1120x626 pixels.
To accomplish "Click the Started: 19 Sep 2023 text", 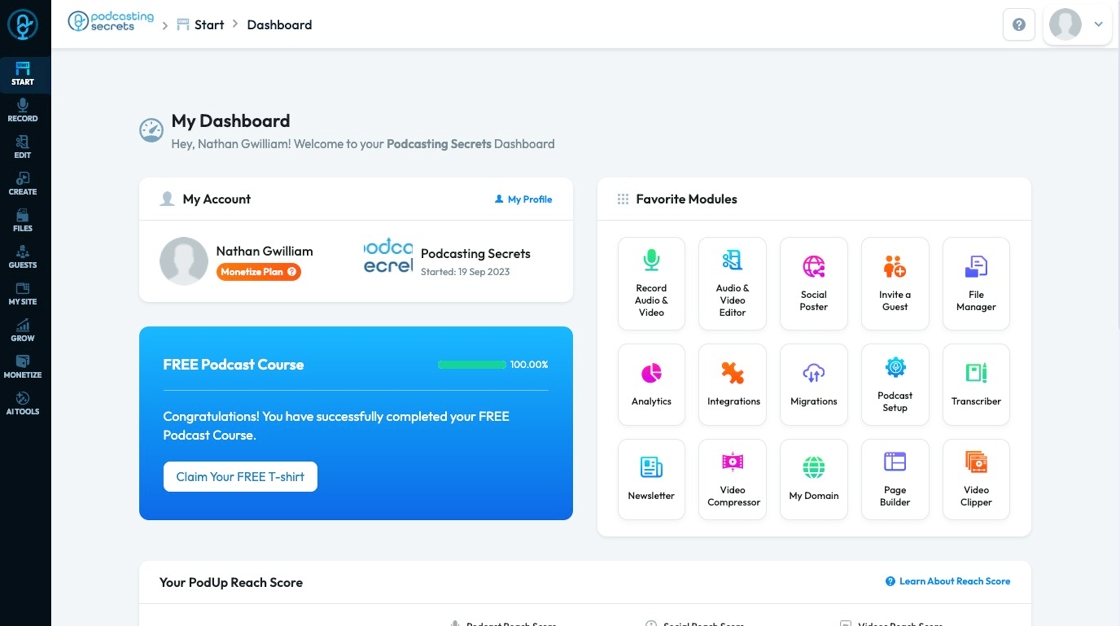I will tap(465, 272).
